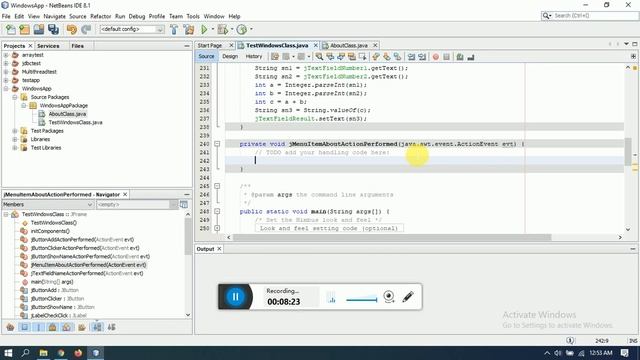Click the editor horizontal scrollbar

392,237
